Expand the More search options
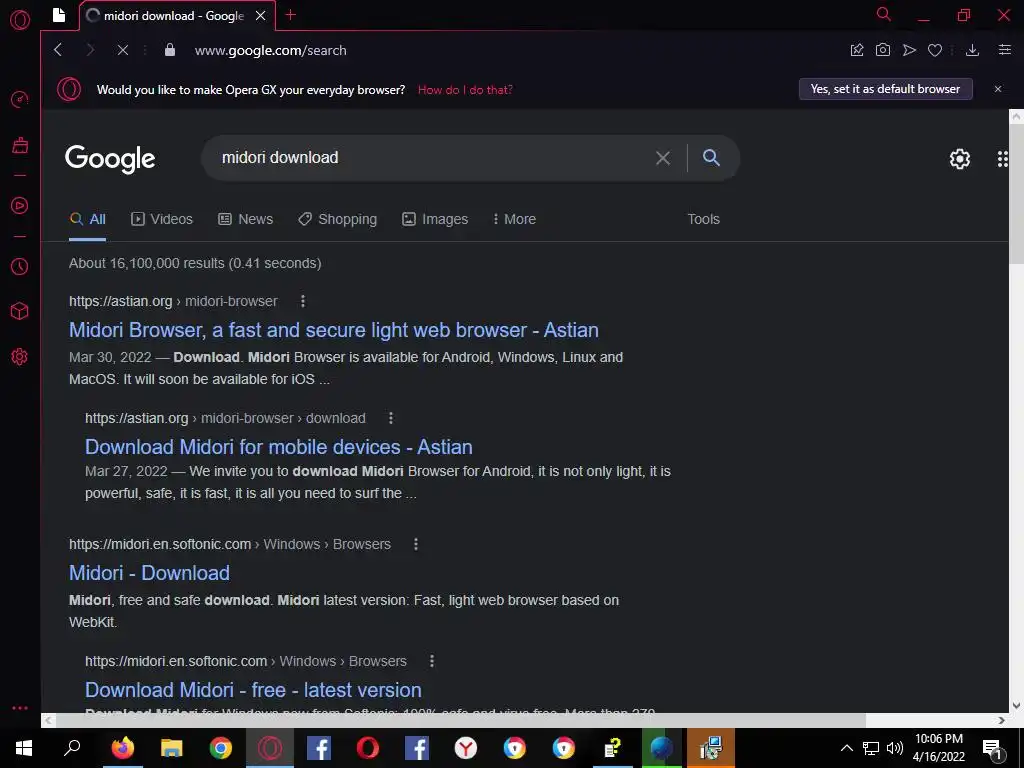This screenshot has width=1024, height=768. coord(515,219)
